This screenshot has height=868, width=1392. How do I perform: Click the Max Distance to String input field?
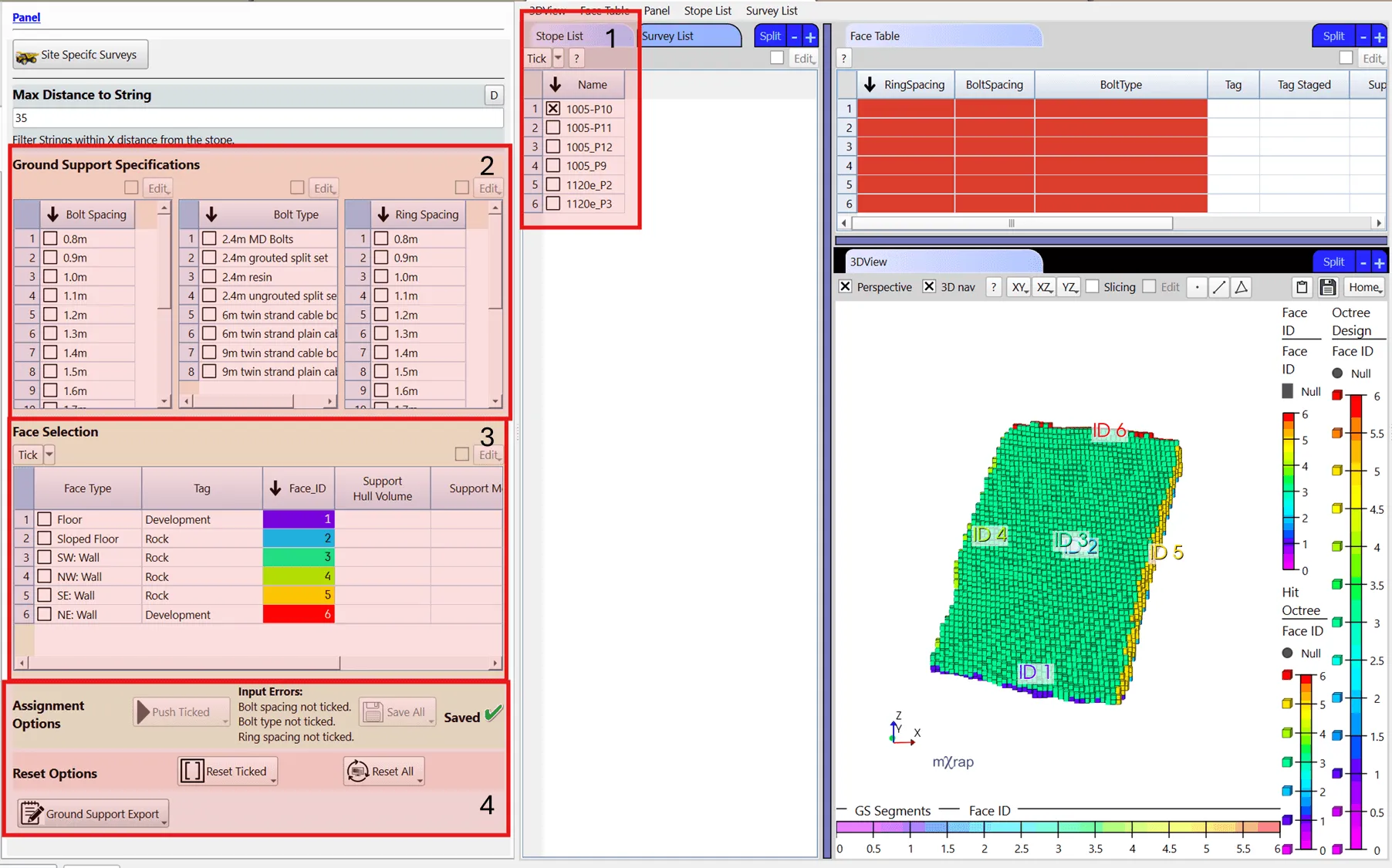tap(258, 118)
